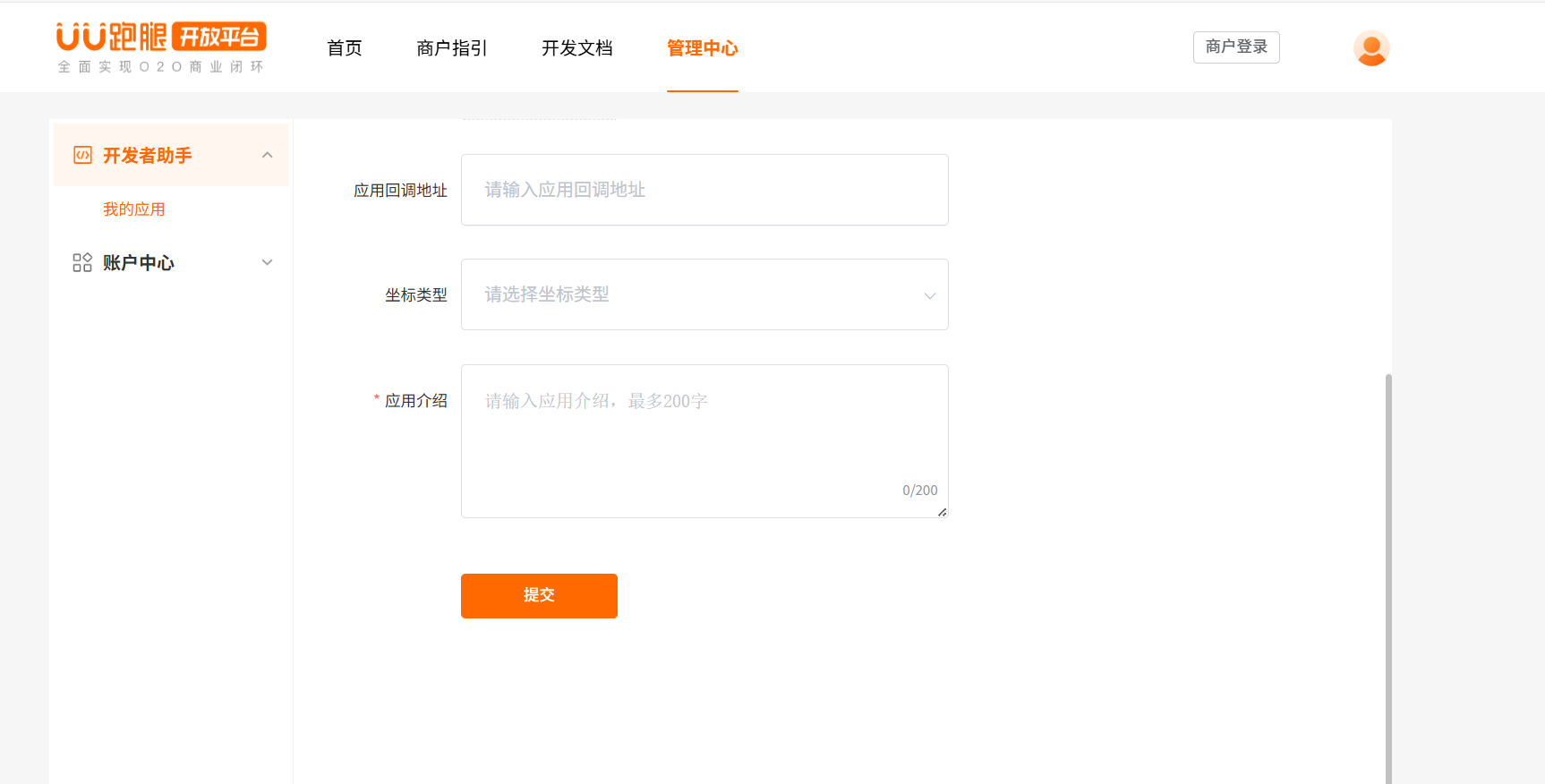Screen dimensions: 1545x784
Task: Open the 坐标类型 dropdown
Action: click(704, 294)
